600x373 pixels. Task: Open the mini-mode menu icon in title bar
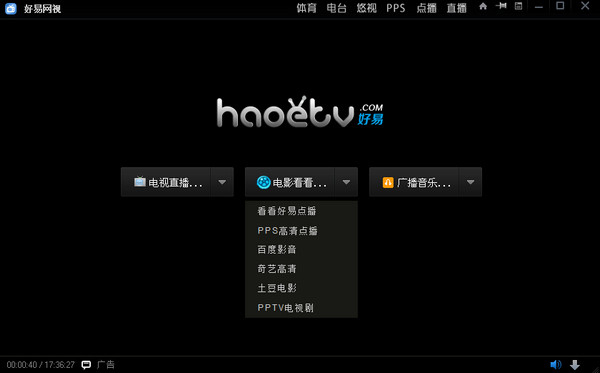click(x=518, y=6)
